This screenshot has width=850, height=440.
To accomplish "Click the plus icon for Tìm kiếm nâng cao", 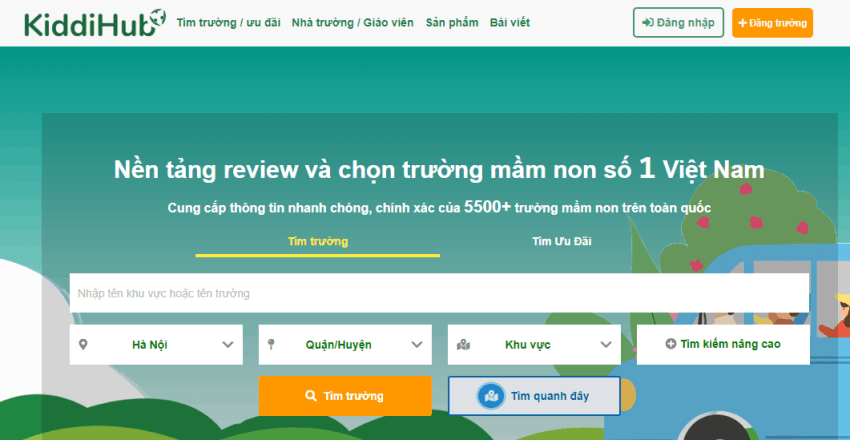I will (x=670, y=344).
